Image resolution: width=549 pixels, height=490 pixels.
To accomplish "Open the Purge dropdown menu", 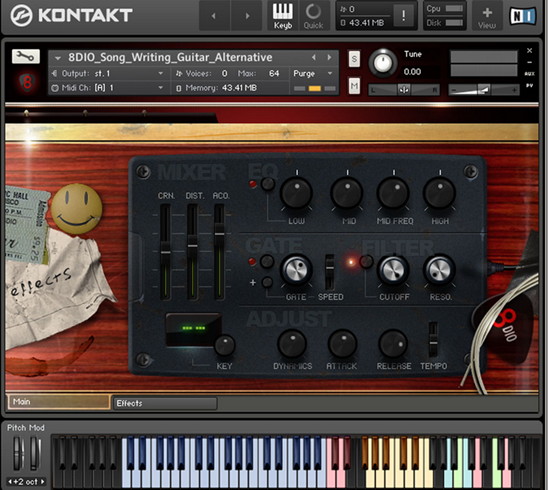I will tap(313, 74).
